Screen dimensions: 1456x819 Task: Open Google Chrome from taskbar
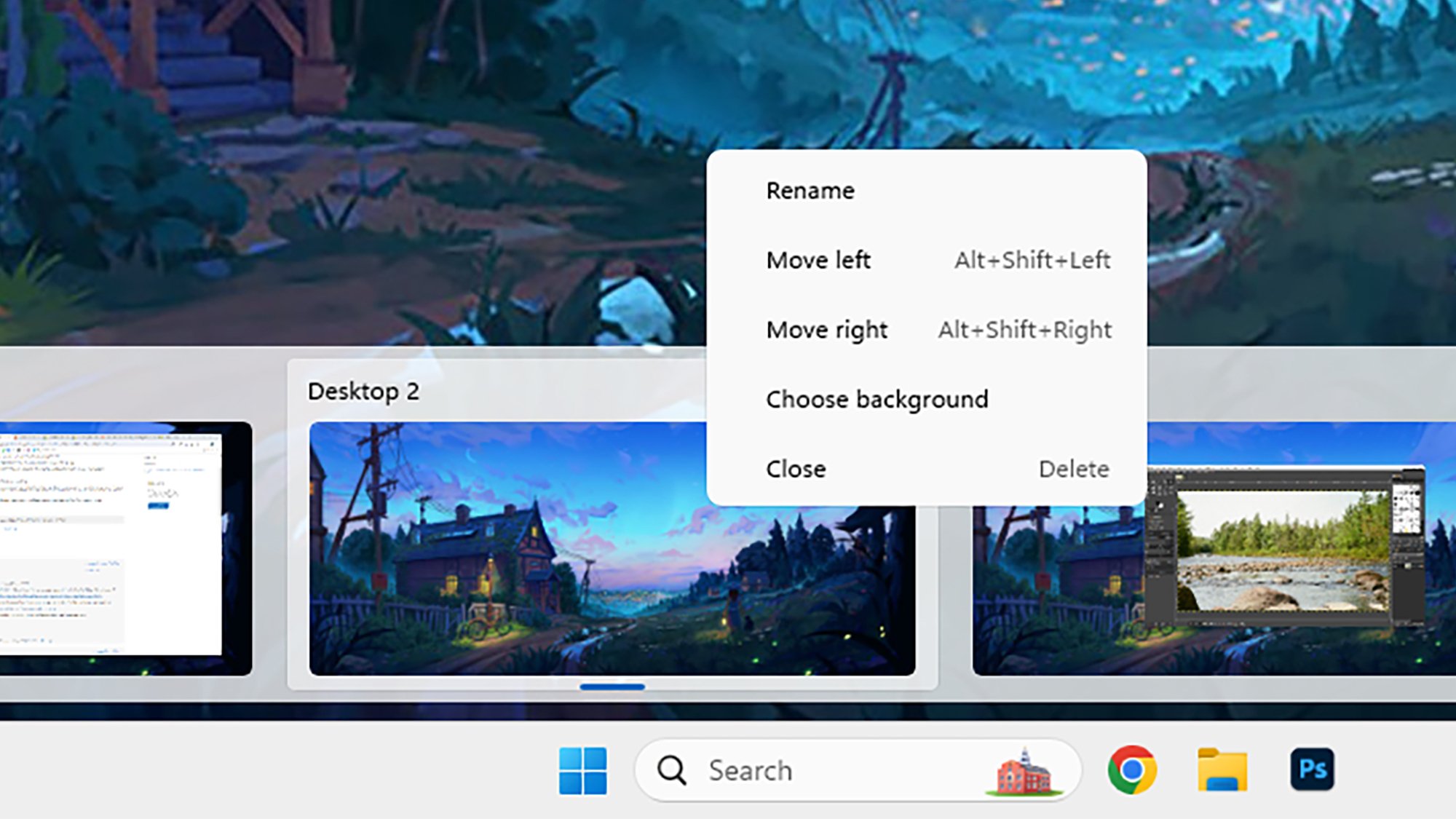pos(1133,770)
